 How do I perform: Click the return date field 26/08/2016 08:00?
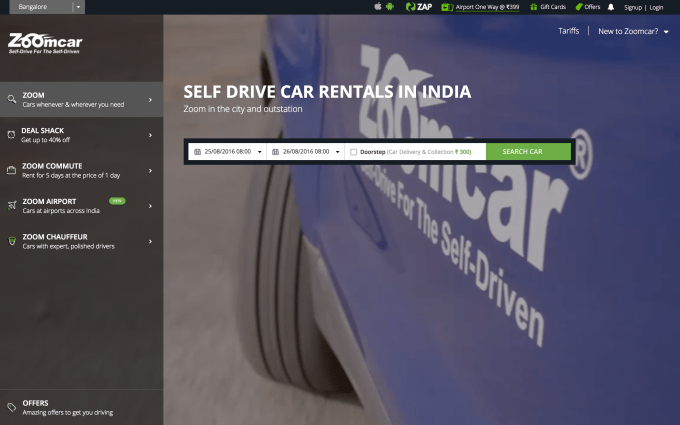pos(305,152)
